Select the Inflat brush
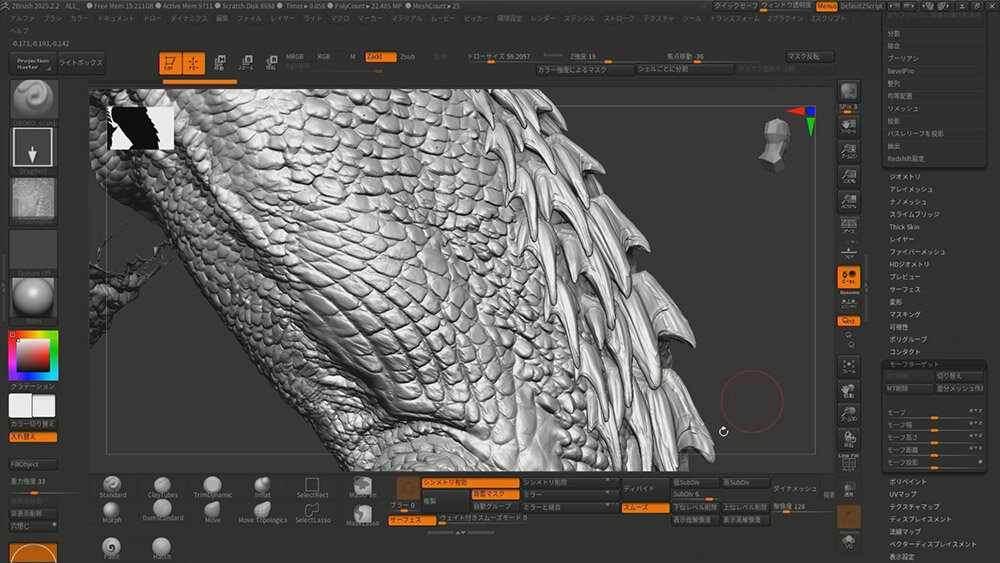1000x563 pixels. tap(263, 487)
